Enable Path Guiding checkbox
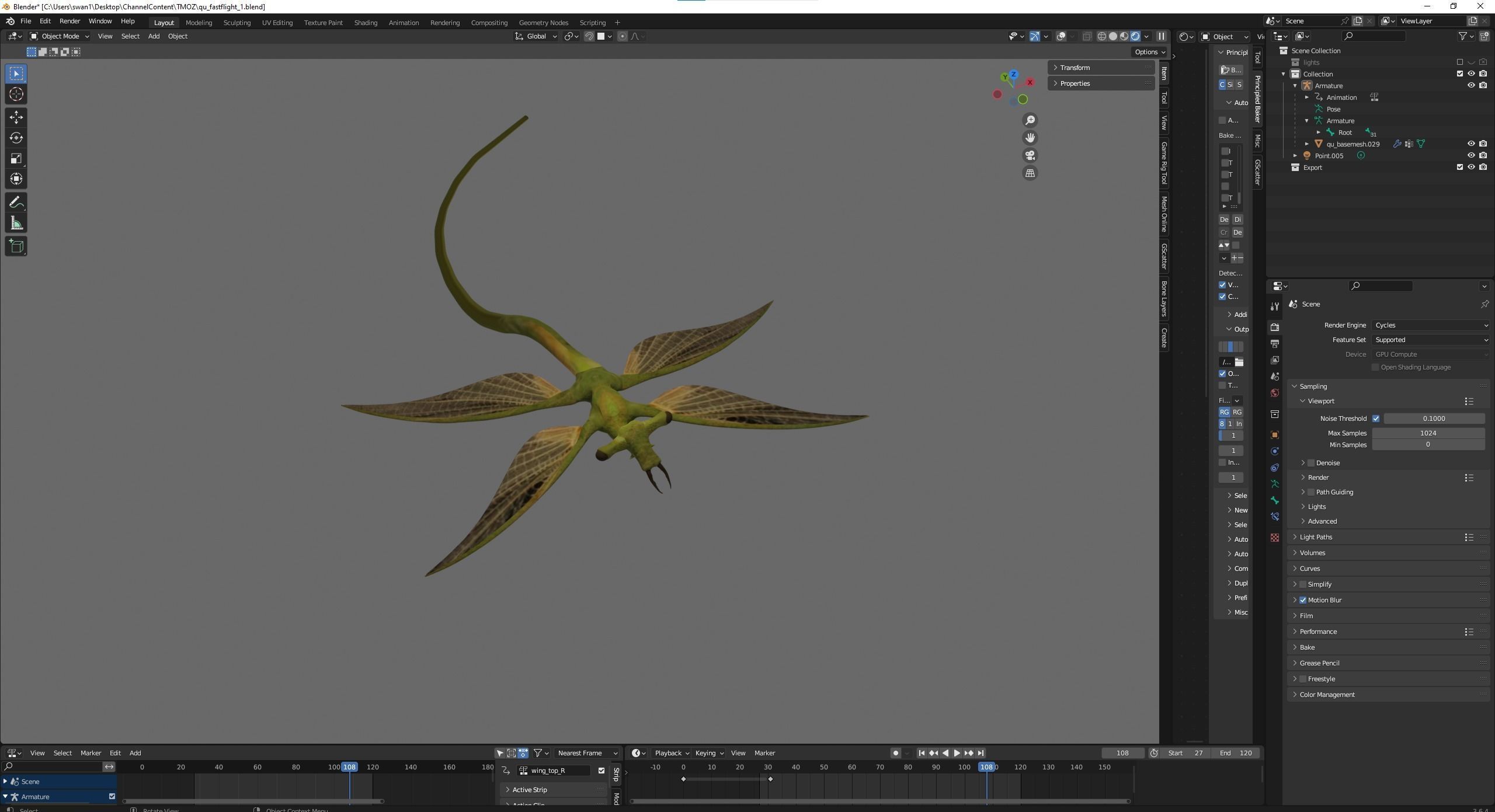Screen dimensions: 1495x812 click(1311, 492)
